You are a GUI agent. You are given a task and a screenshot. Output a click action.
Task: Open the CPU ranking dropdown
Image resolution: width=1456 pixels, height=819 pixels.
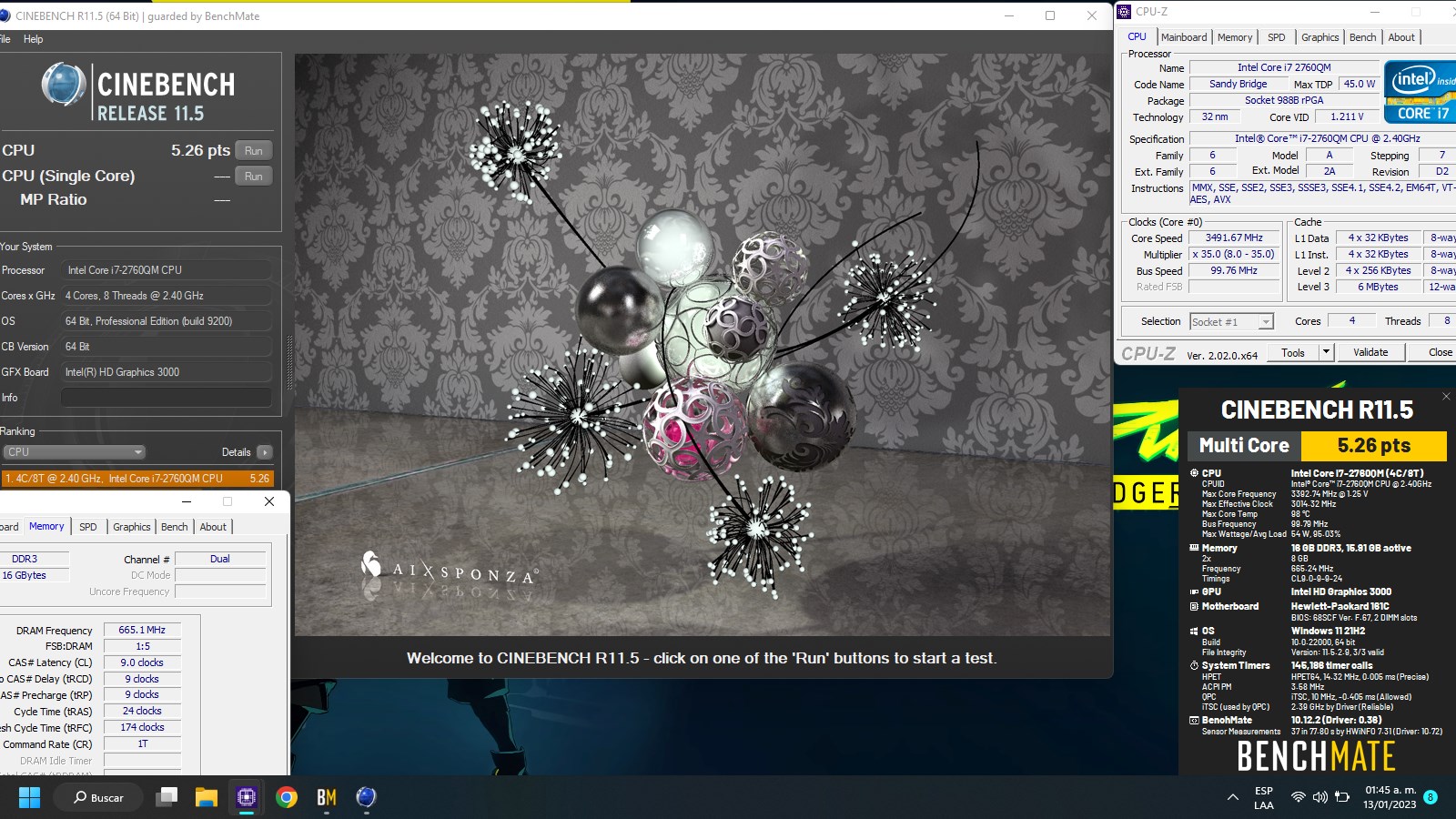click(75, 452)
